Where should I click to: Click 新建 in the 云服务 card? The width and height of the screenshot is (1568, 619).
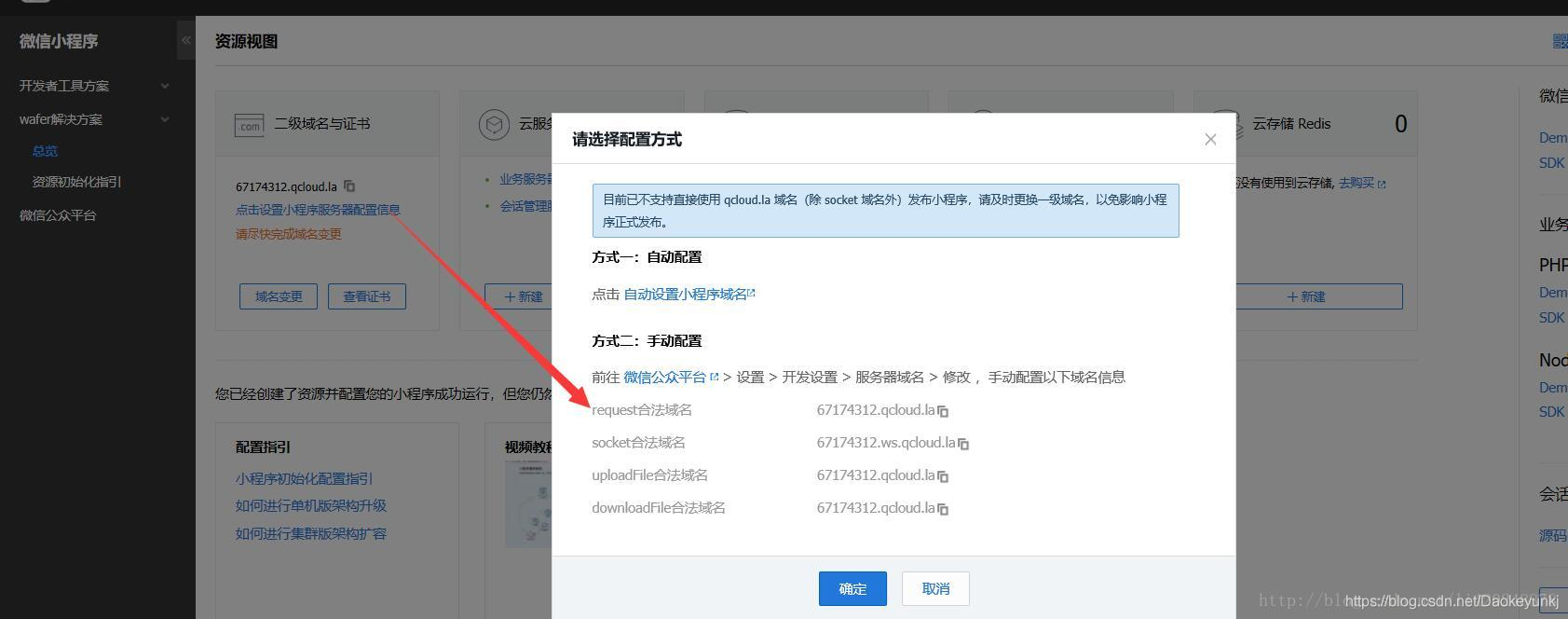[x=518, y=296]
